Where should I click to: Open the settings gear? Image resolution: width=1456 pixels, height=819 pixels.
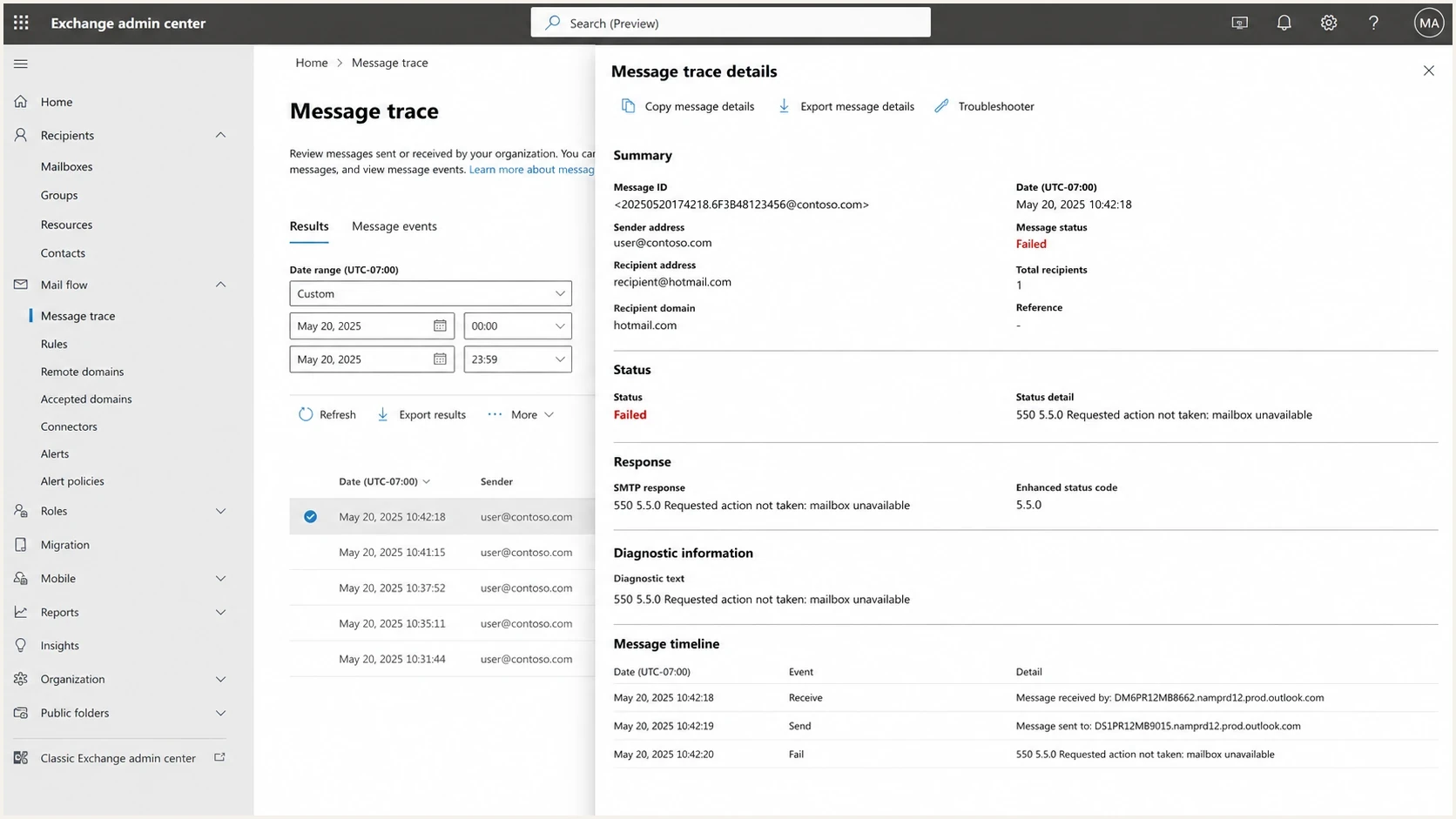pos(1328,23)
